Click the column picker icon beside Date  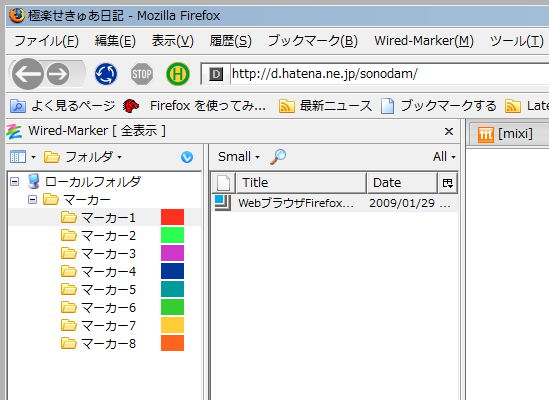coord(448,183)
